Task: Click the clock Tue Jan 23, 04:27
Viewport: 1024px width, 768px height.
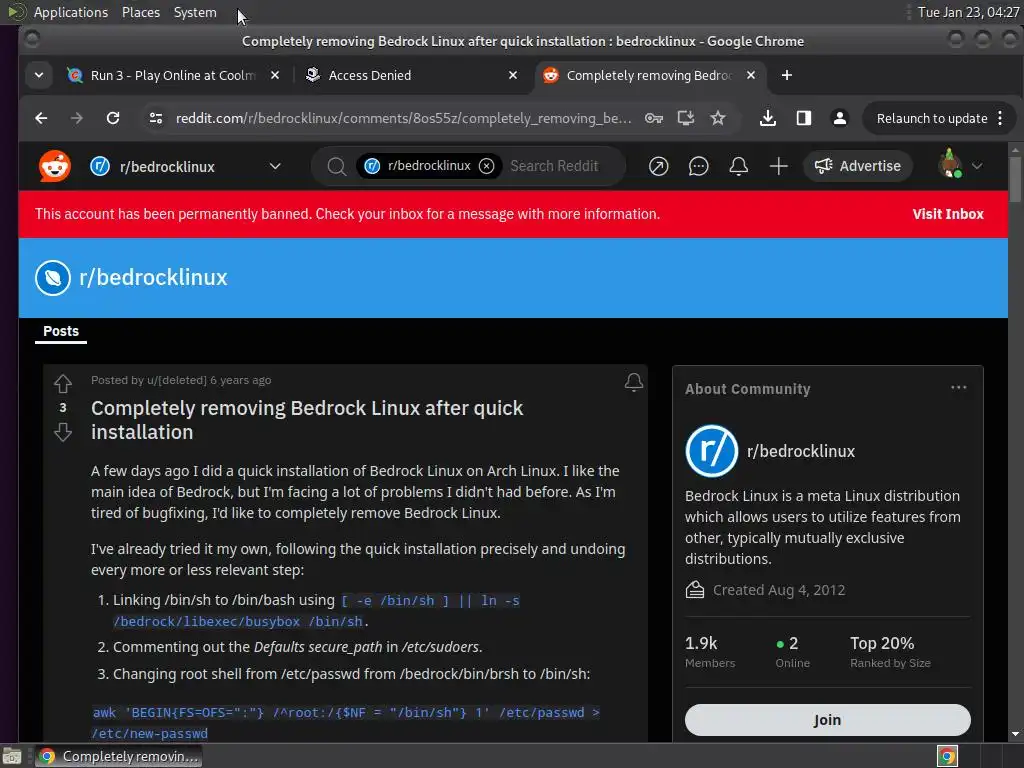Action: point(968,12)
